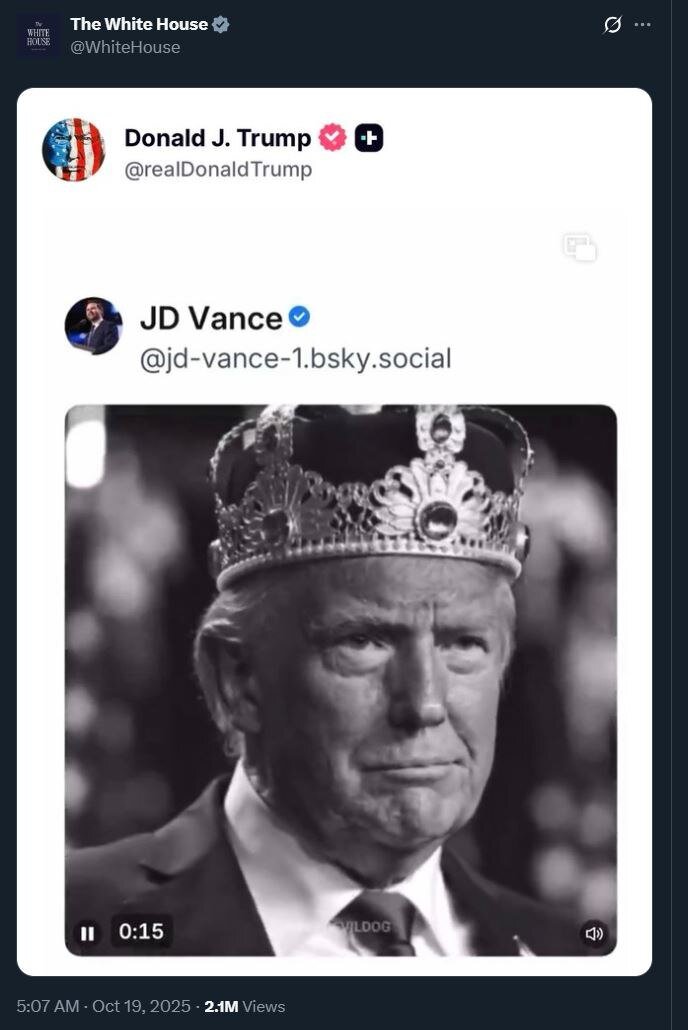The image size is (688, 1030).
Task: Click the @WhiteHouse handle
Action: click(x=125, y=47)
